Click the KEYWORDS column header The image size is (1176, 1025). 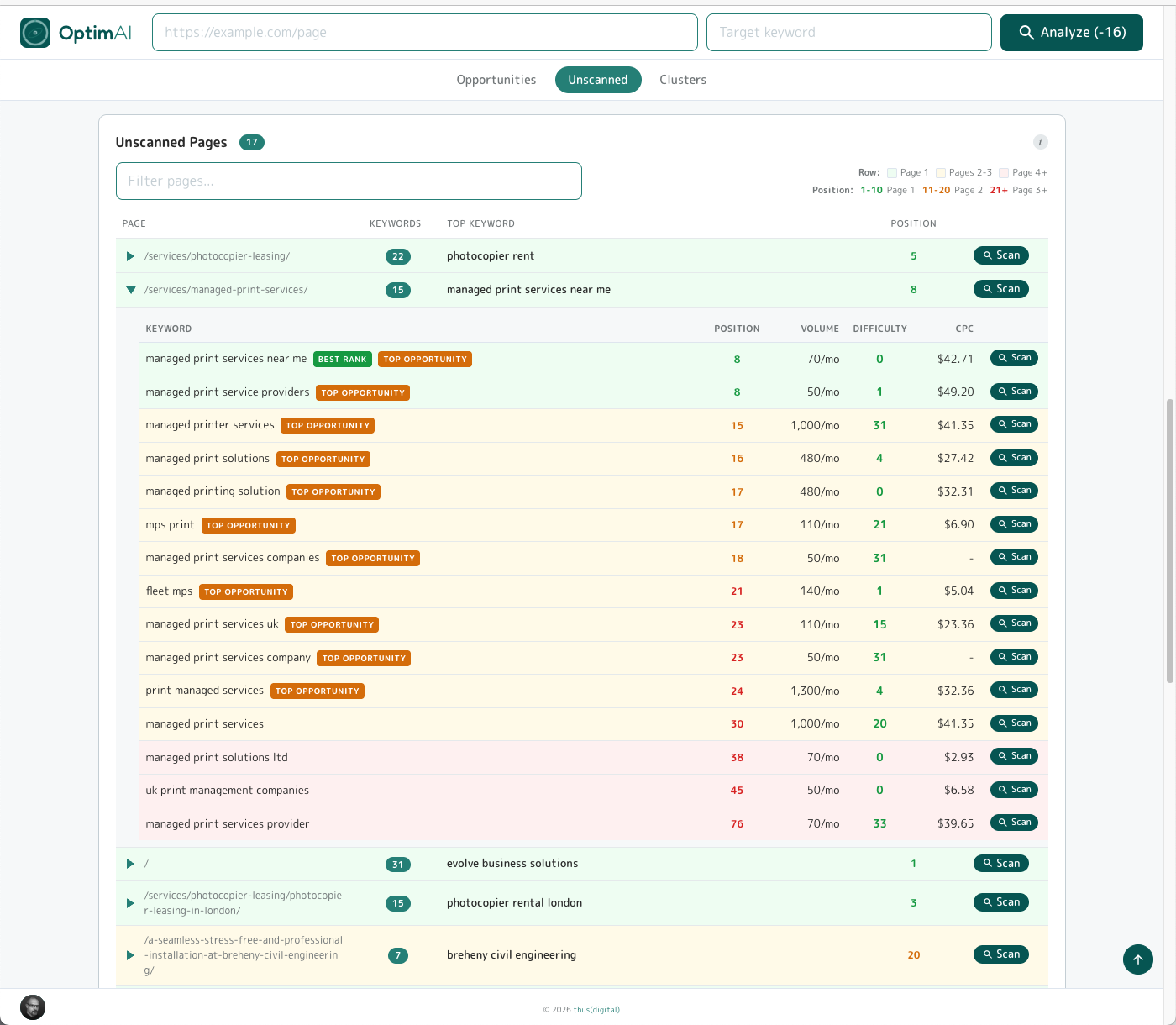pos(395,223)
